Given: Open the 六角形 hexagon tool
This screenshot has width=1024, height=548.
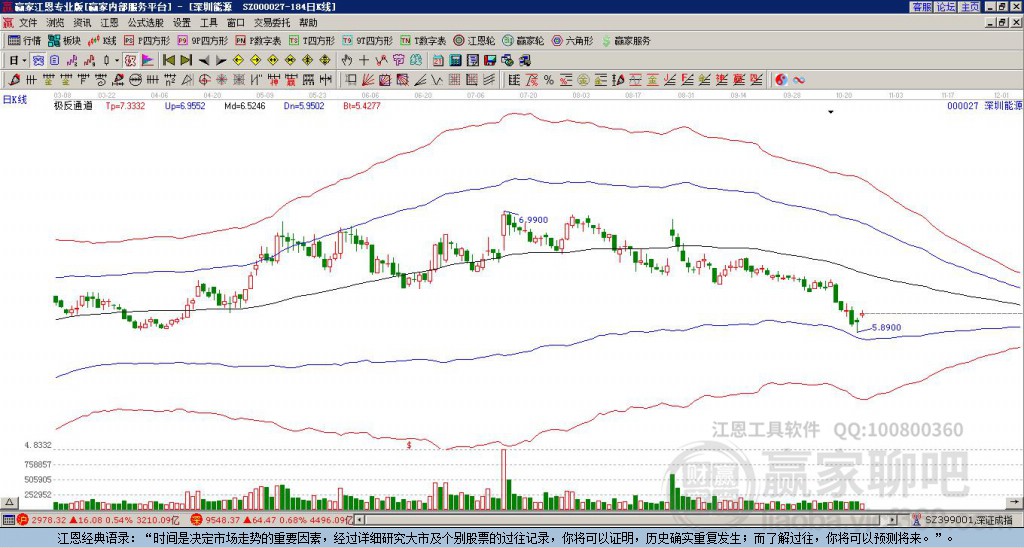Looking at the screenshot, I should [573, 40].
